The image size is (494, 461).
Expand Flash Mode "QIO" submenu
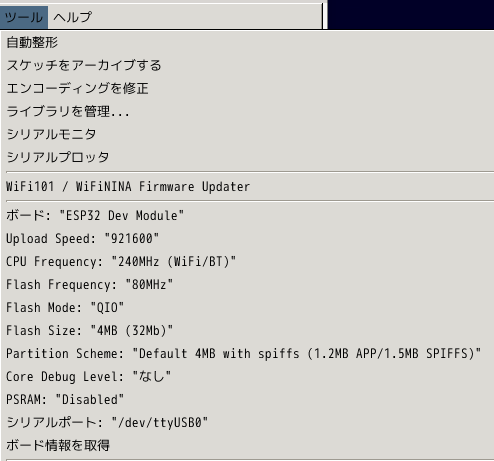pyautogui.click(x=248, y=308)
